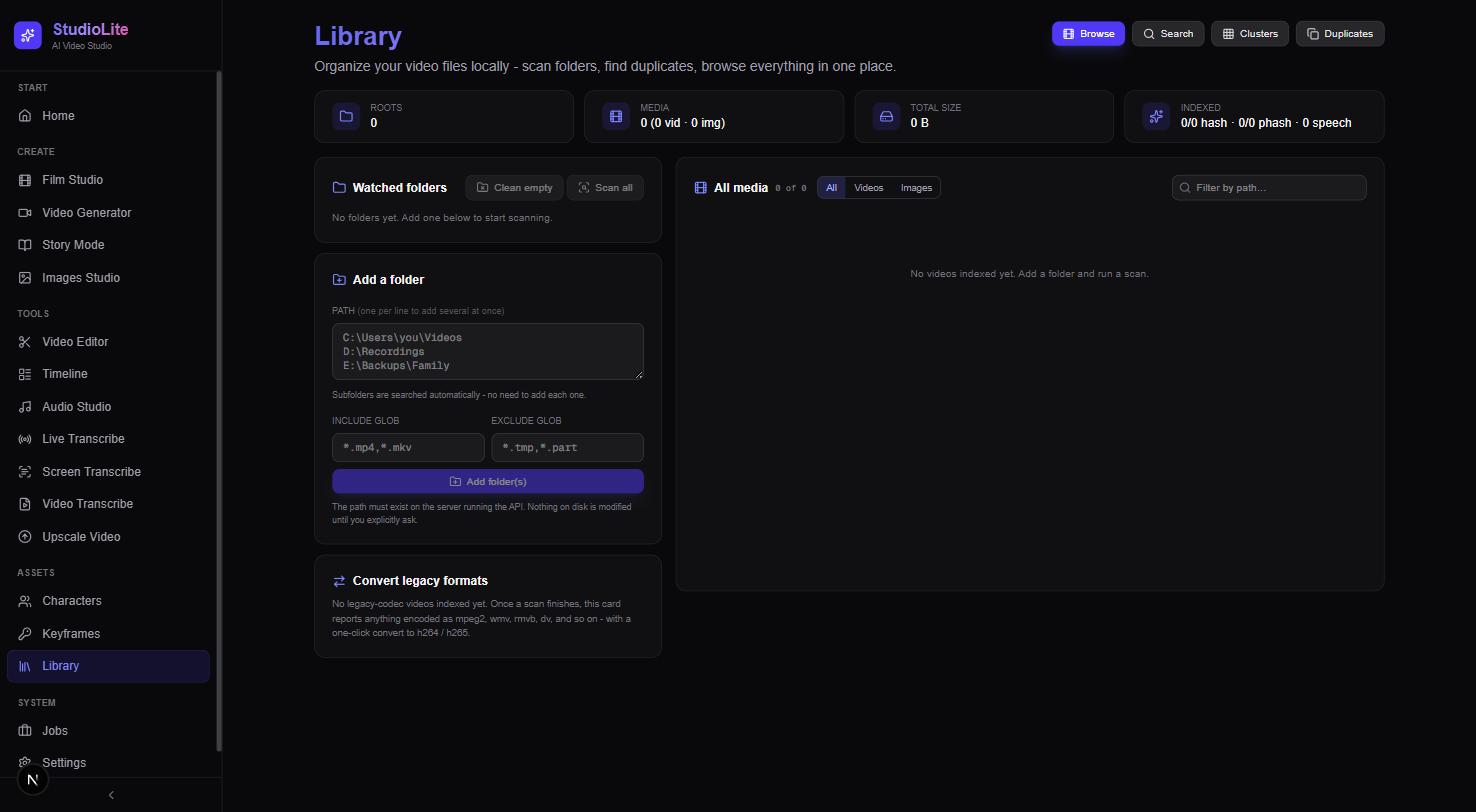Click the Clean empty button
This screenshot has width=1476, height=812.
514,188
